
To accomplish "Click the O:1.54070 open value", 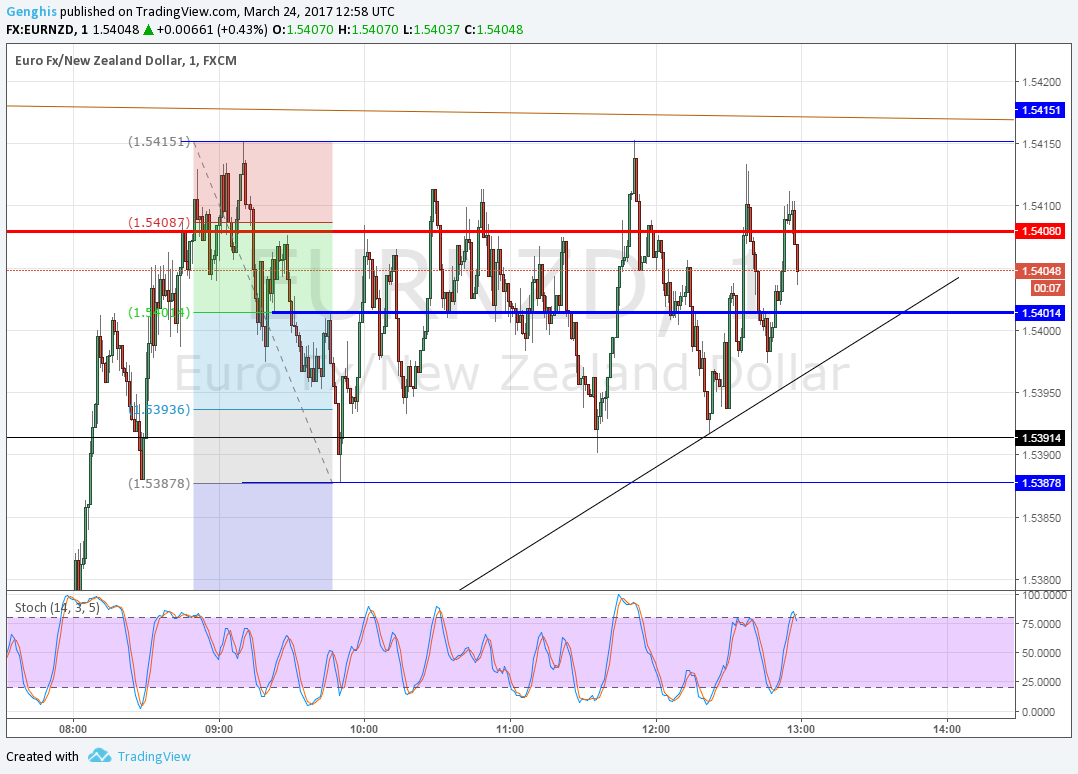I will pos(303,30).
